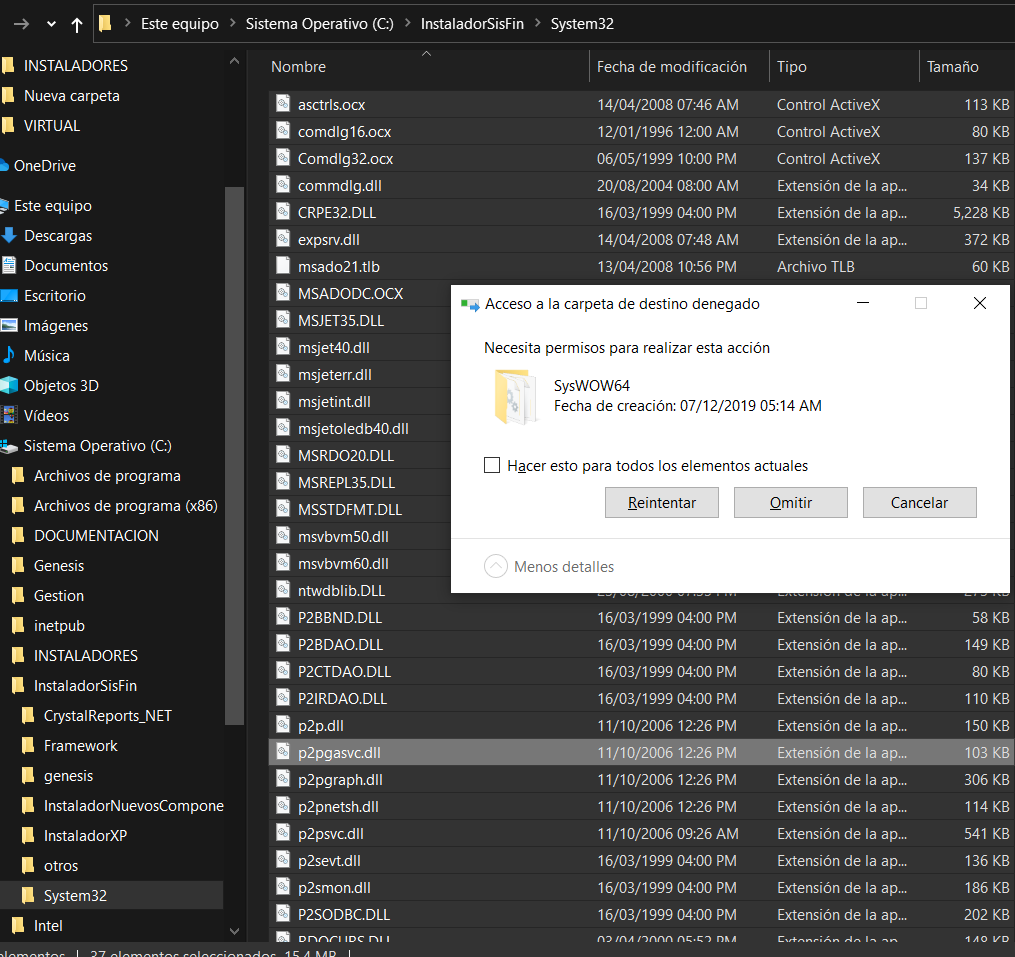Click the CRPE32.DLL file icon
The width and height of the screenshot is (1015, 957).
click(x=283, y=212)
